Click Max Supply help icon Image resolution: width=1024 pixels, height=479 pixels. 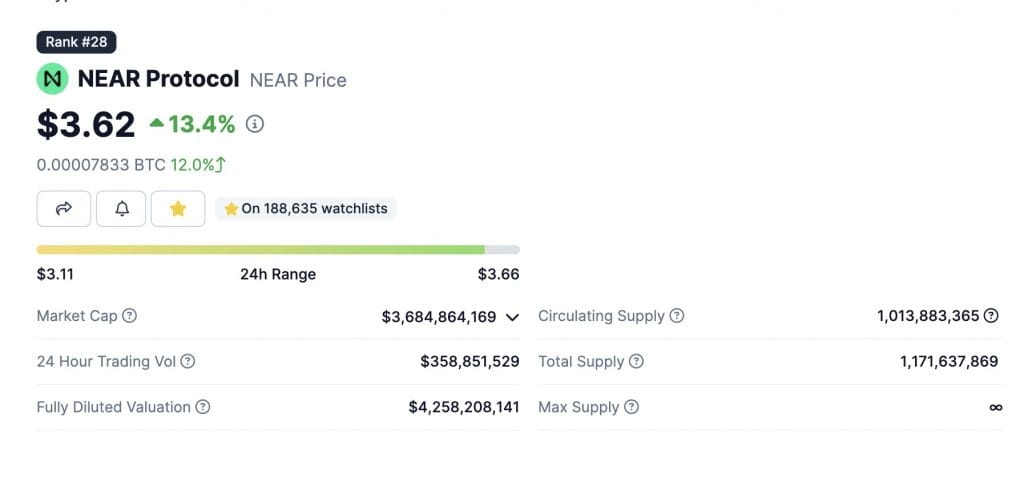(x=631, y=407)
